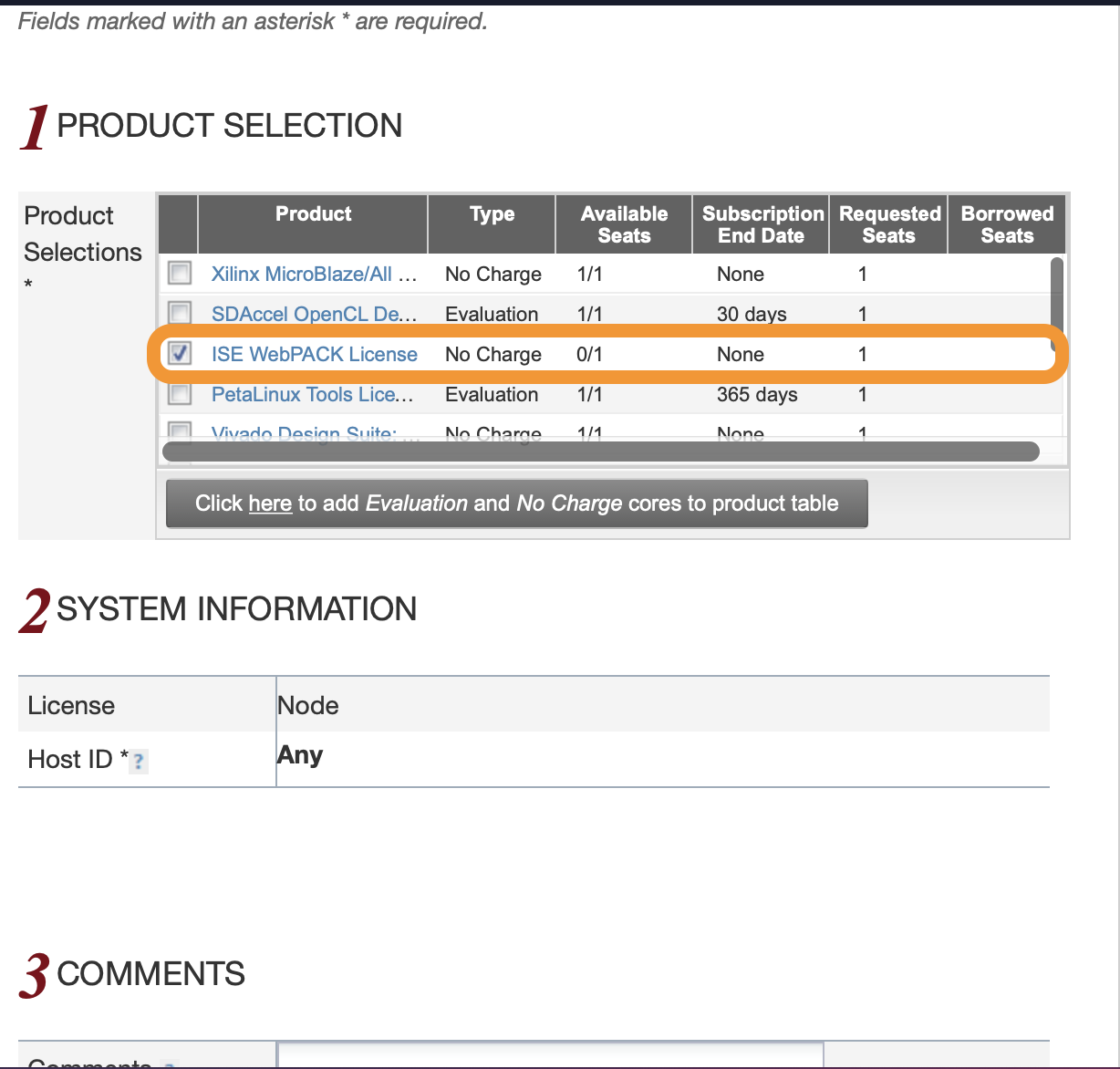The image size is (1120, 1069).
Task: Click the No Charge type cell for ISE WebPACK
Action: tap(493, 354)
